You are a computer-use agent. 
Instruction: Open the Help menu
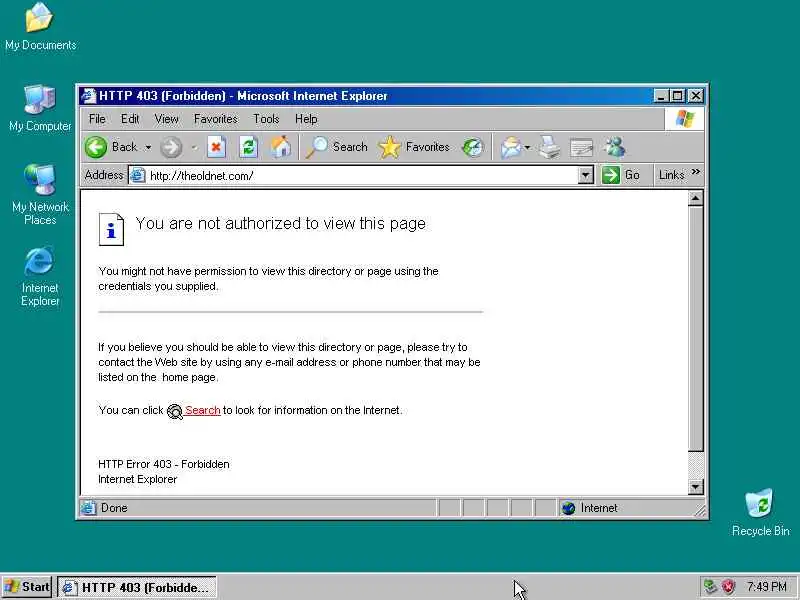coord(306,119)
